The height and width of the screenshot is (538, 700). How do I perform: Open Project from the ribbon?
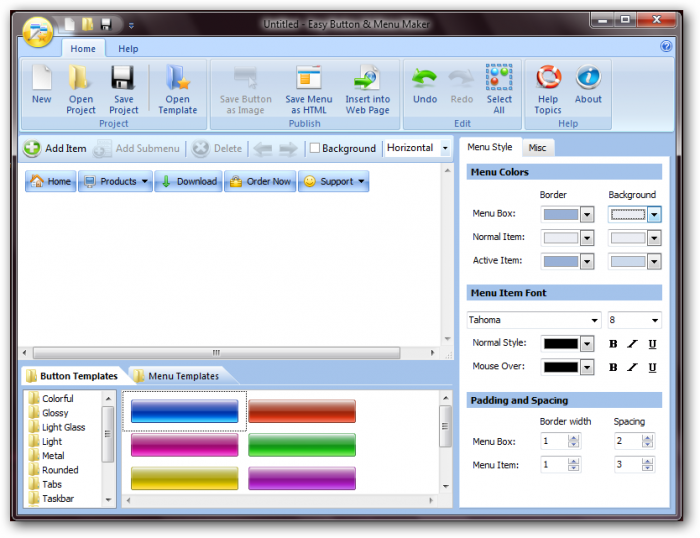(80, 89)
